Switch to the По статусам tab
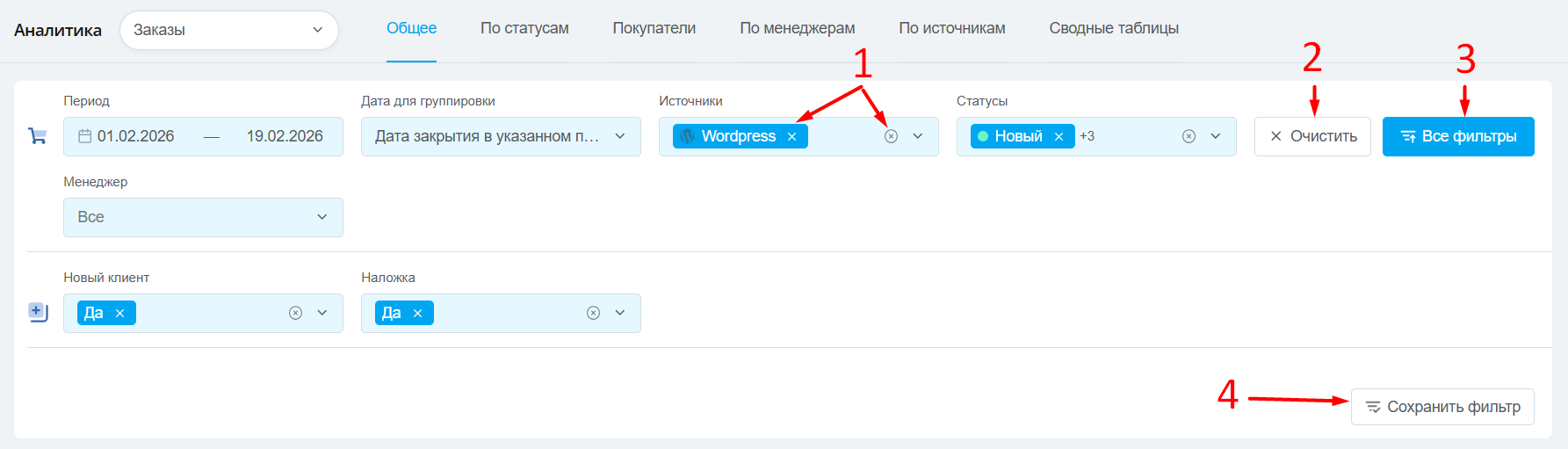Screen dimensions: 1568x449 524,28
